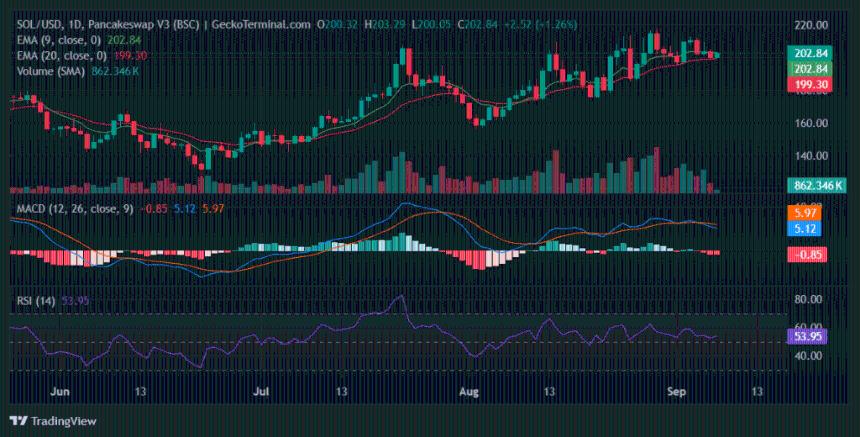Click the Aug label on time axis
This screenshot has width=860, height=437.
coord(469,391)
